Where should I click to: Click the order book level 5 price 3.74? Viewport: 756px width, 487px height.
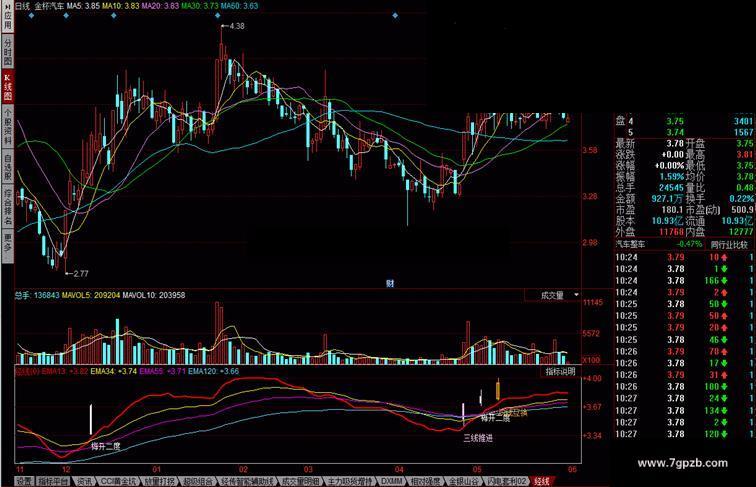(x=675, y=132)
